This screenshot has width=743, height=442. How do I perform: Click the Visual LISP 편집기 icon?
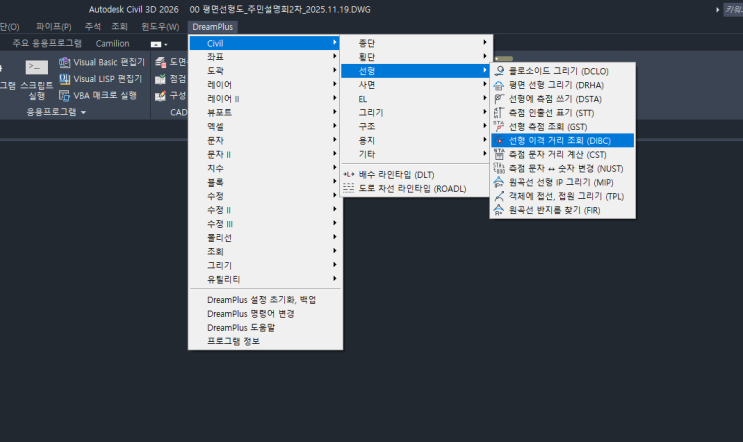(64, 79)
